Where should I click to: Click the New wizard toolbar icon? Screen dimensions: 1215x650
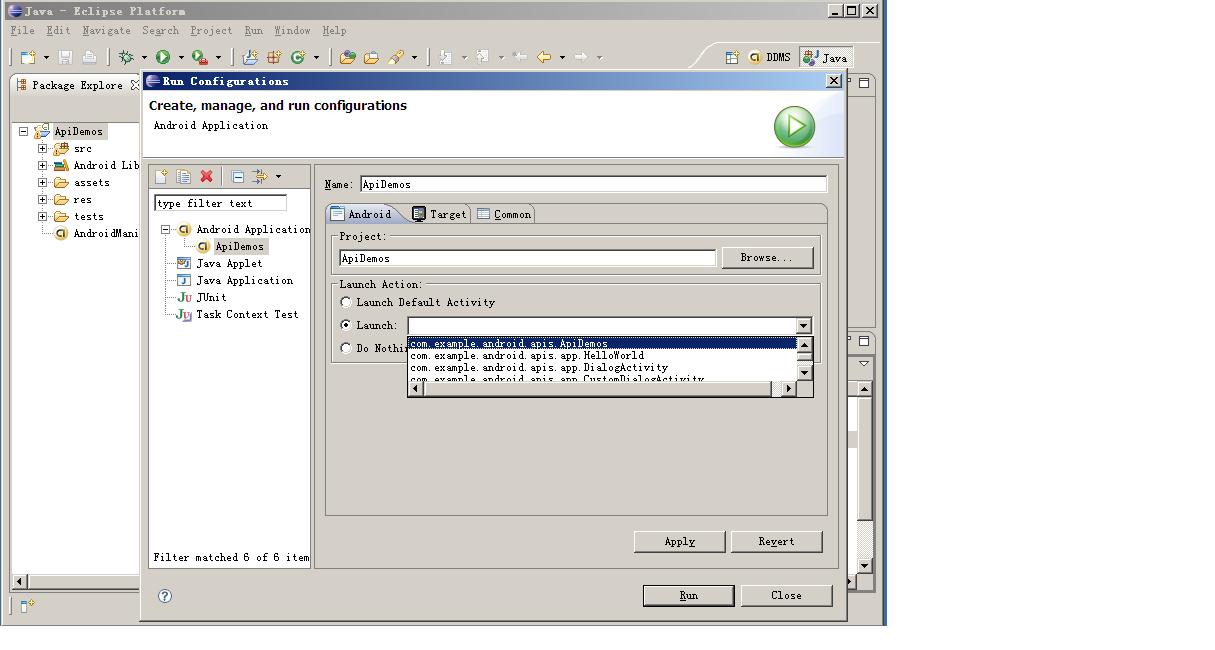tap(28, 58)
